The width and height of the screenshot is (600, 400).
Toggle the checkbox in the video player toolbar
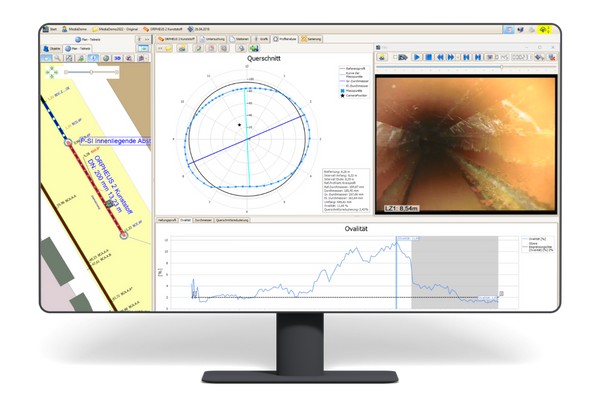395,57
